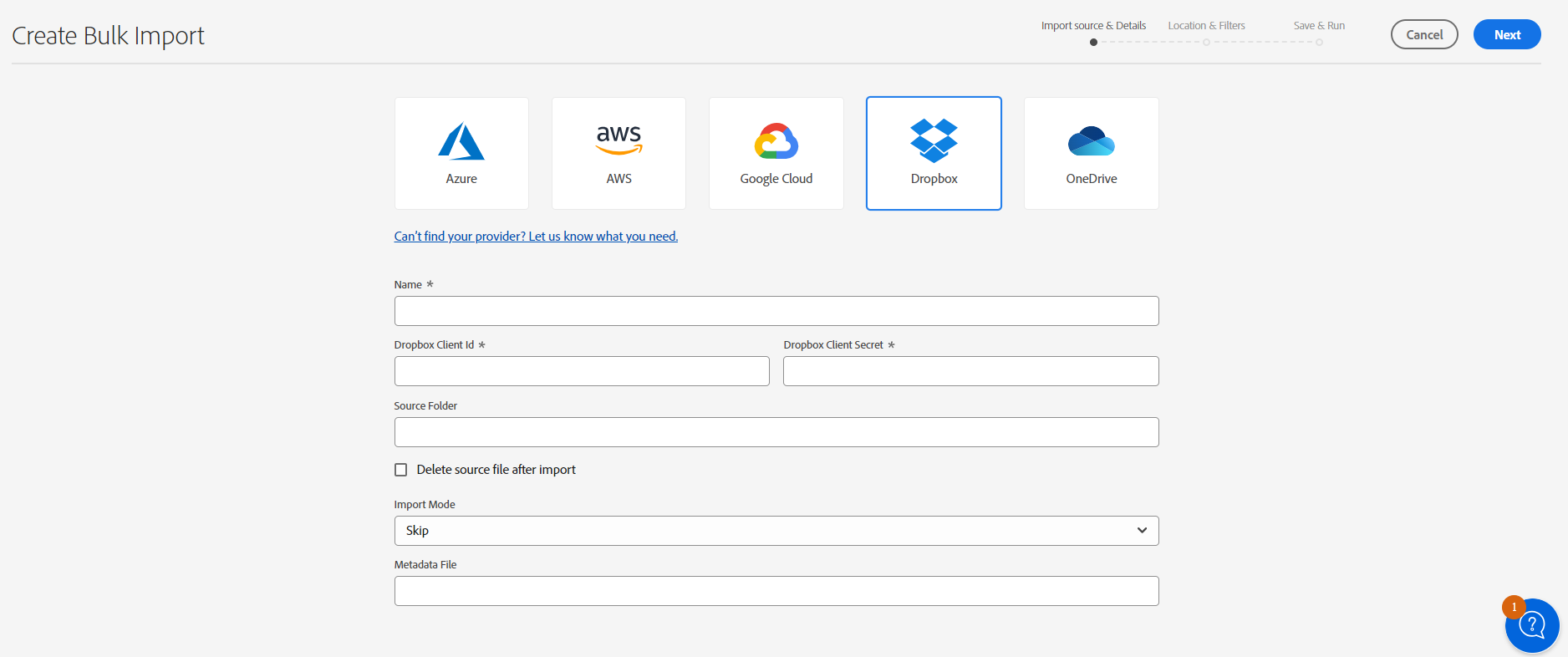Open the help chat bubble icon
This screenshot has width=1568, height=657.
click(1533, 625)
